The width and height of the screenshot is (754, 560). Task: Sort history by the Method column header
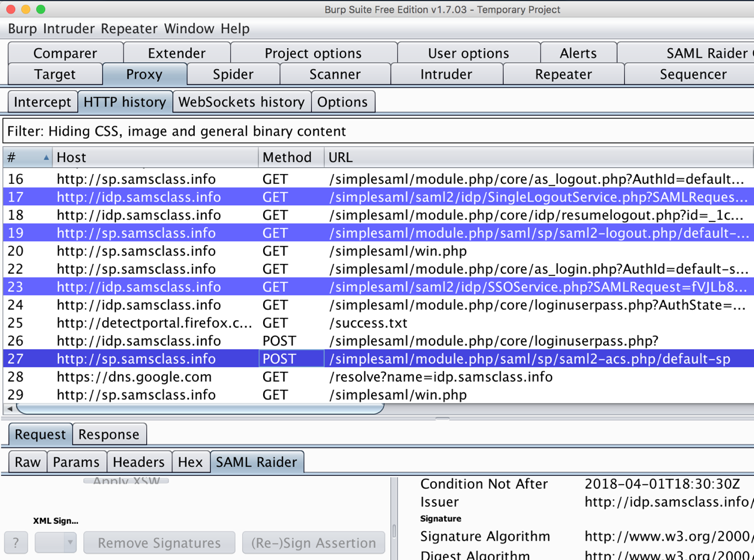286,158
